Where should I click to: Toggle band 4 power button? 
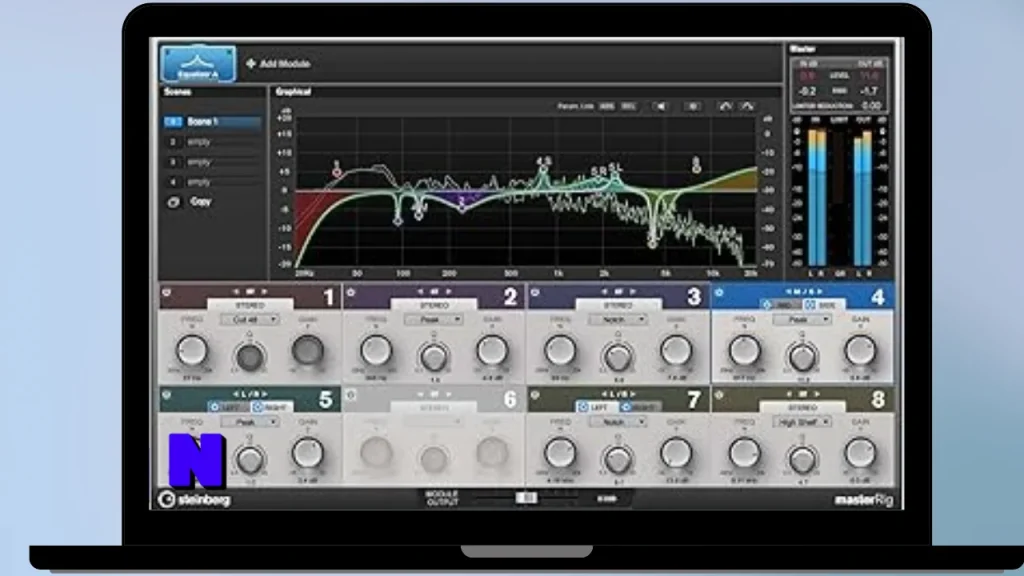click(x=719, y=293)
